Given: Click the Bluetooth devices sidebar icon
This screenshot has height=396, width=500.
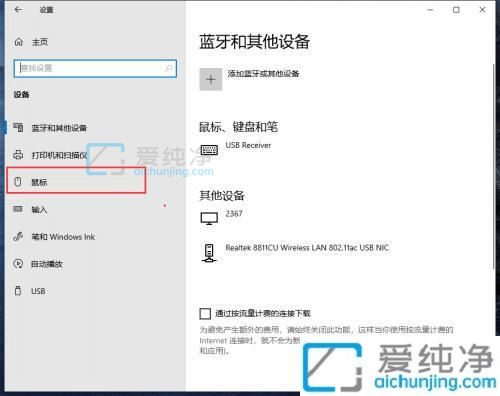Looking at the screenshot, I should coord(18,127).
